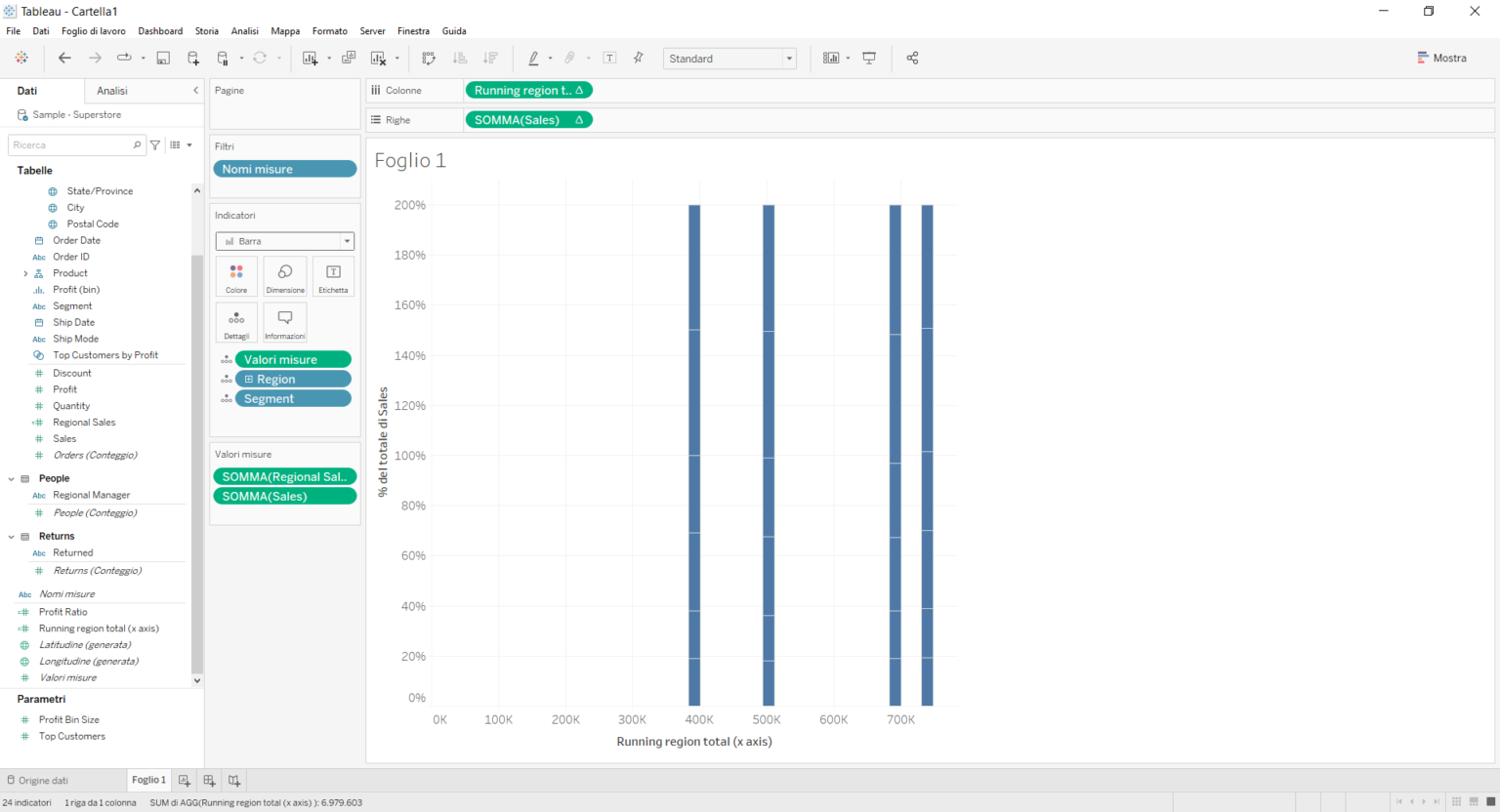Click the Mostra button
The image size is (1500, 812).
pos(1442,58)
